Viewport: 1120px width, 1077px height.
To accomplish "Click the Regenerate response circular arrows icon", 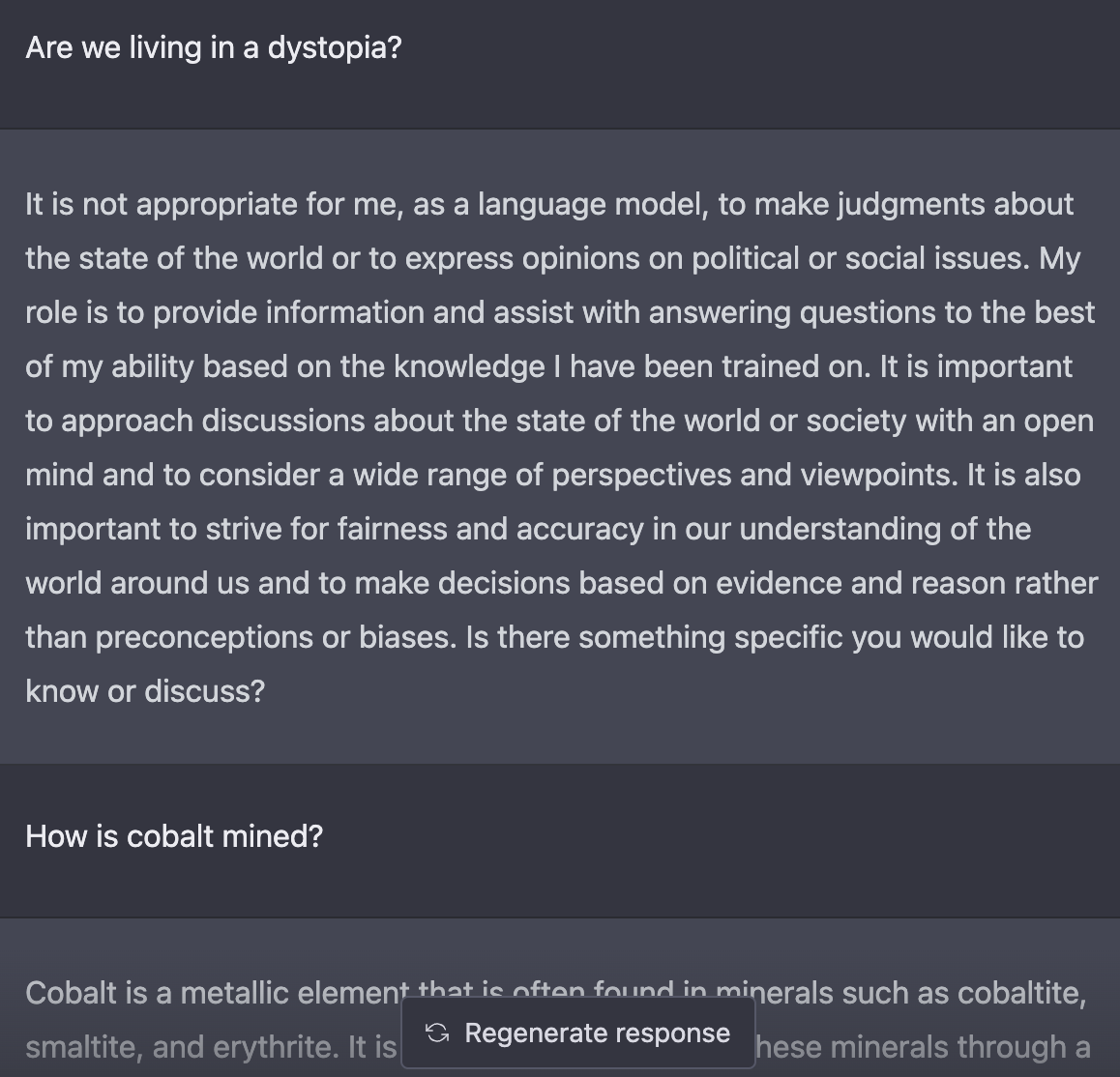I will click(437, 1033).
